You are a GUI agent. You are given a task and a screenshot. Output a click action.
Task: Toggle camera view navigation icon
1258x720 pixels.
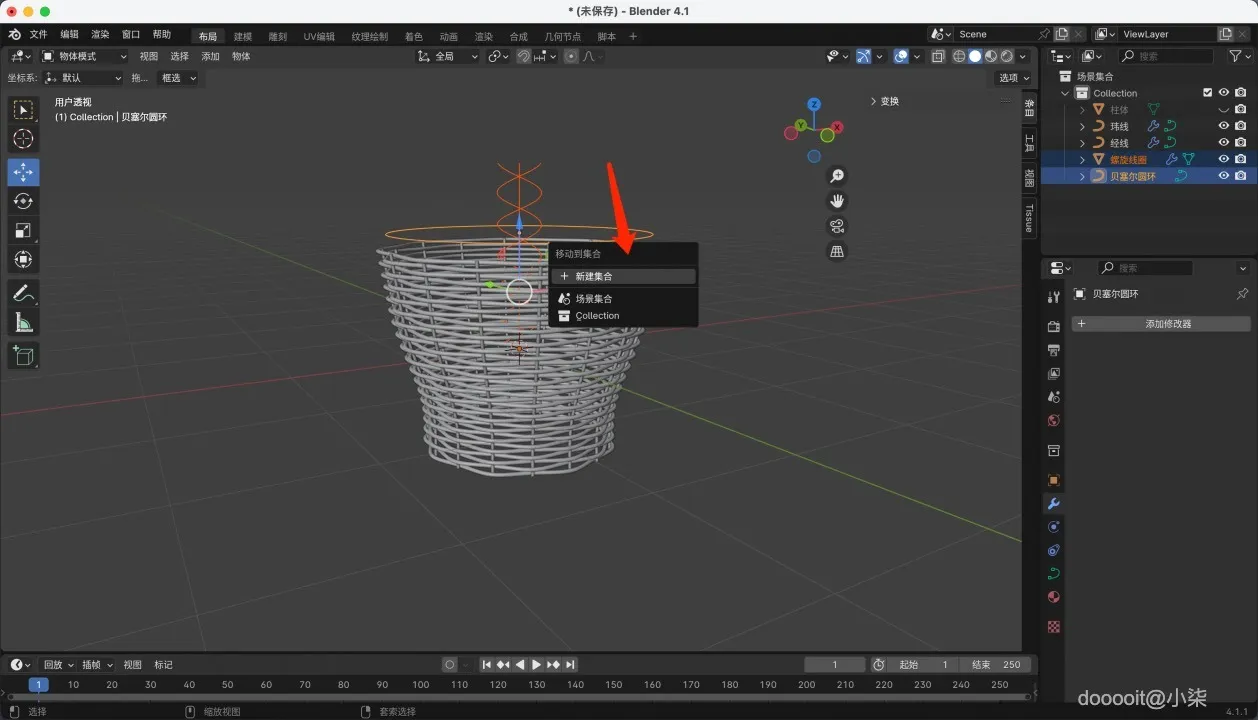coord(837,226)
